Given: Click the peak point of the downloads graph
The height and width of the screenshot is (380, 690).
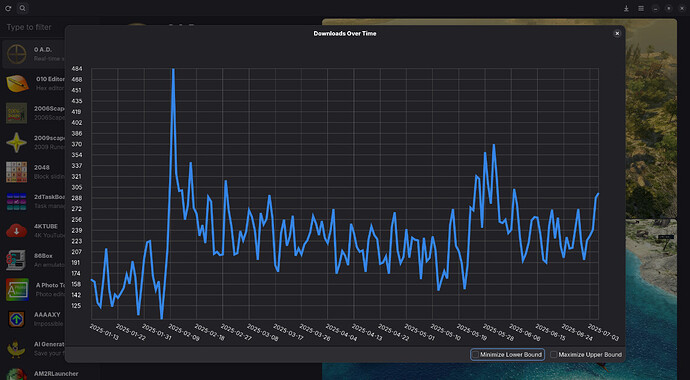Looking at the screenshot, I should tap(173, 69).
